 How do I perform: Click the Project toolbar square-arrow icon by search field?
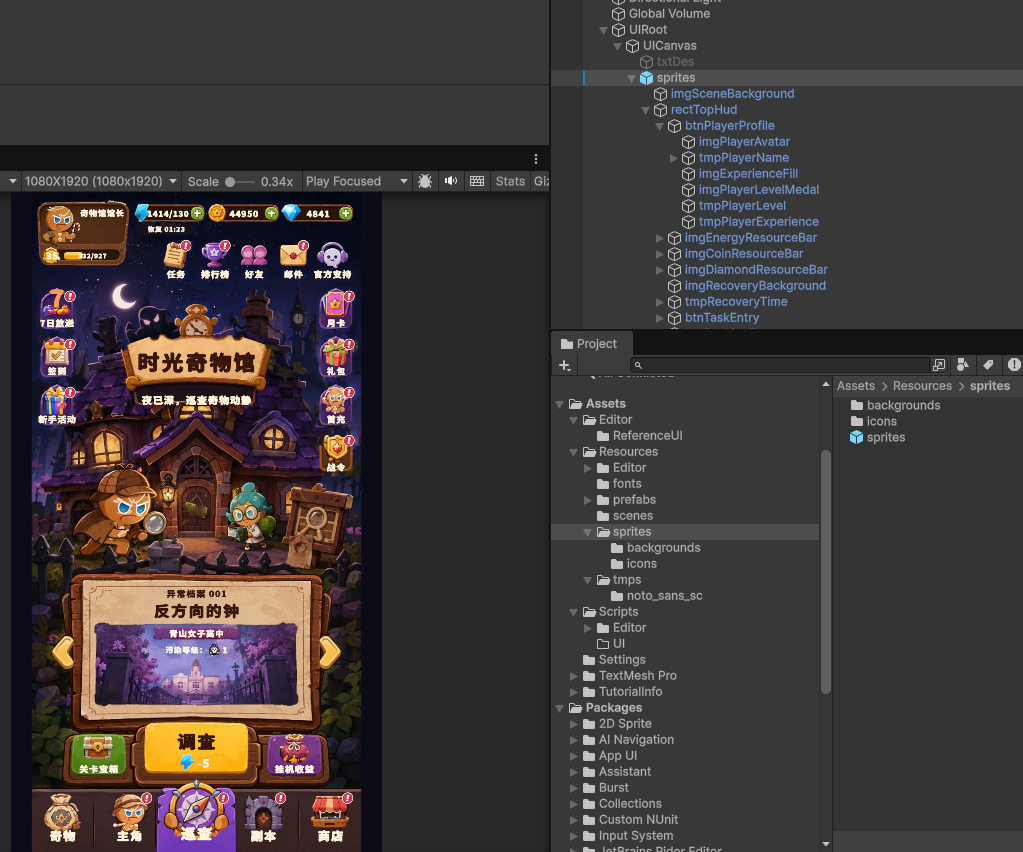[x=939, y=365]
